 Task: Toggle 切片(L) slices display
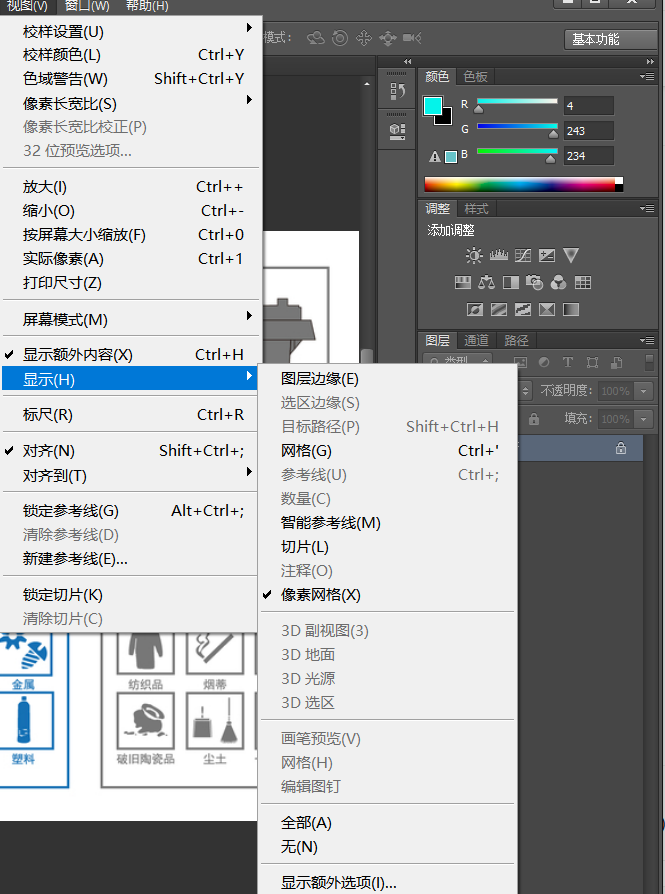388,547
